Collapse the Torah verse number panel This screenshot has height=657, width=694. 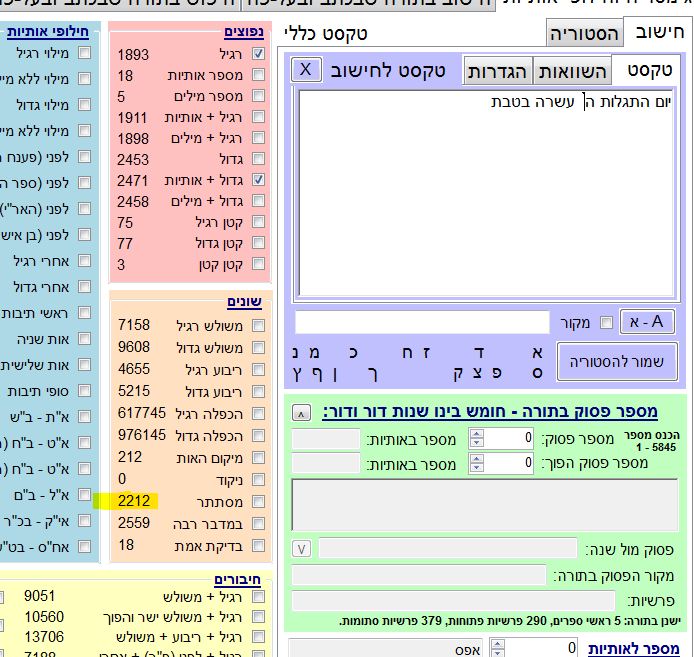301,413
